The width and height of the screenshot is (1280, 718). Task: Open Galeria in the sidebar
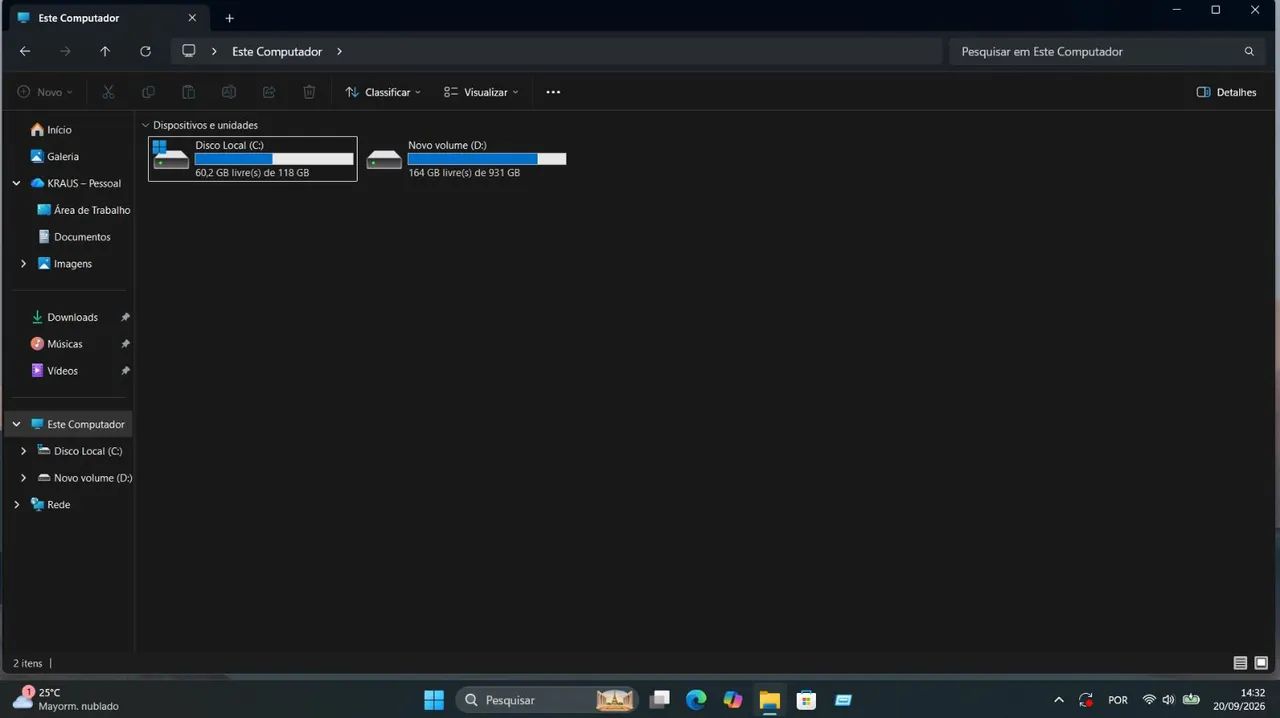pyautogui.click(x=62, y=157)
